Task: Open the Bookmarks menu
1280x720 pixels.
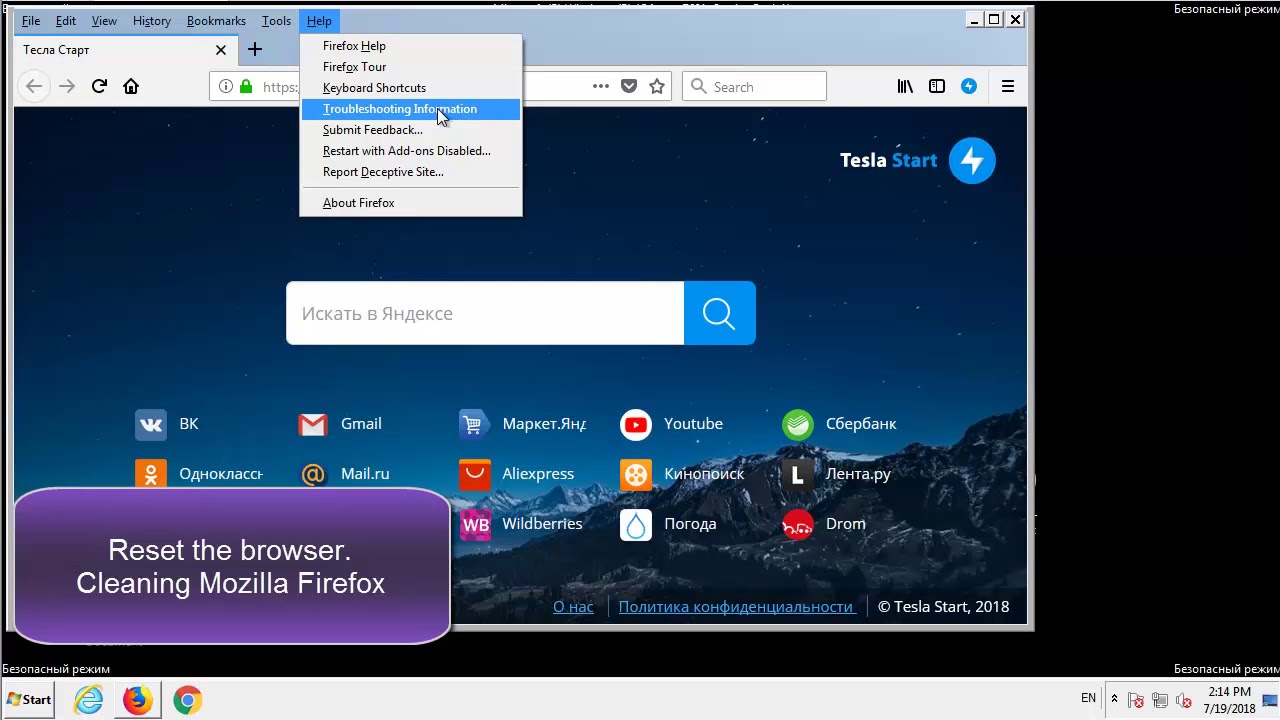Action: point(216,20)
